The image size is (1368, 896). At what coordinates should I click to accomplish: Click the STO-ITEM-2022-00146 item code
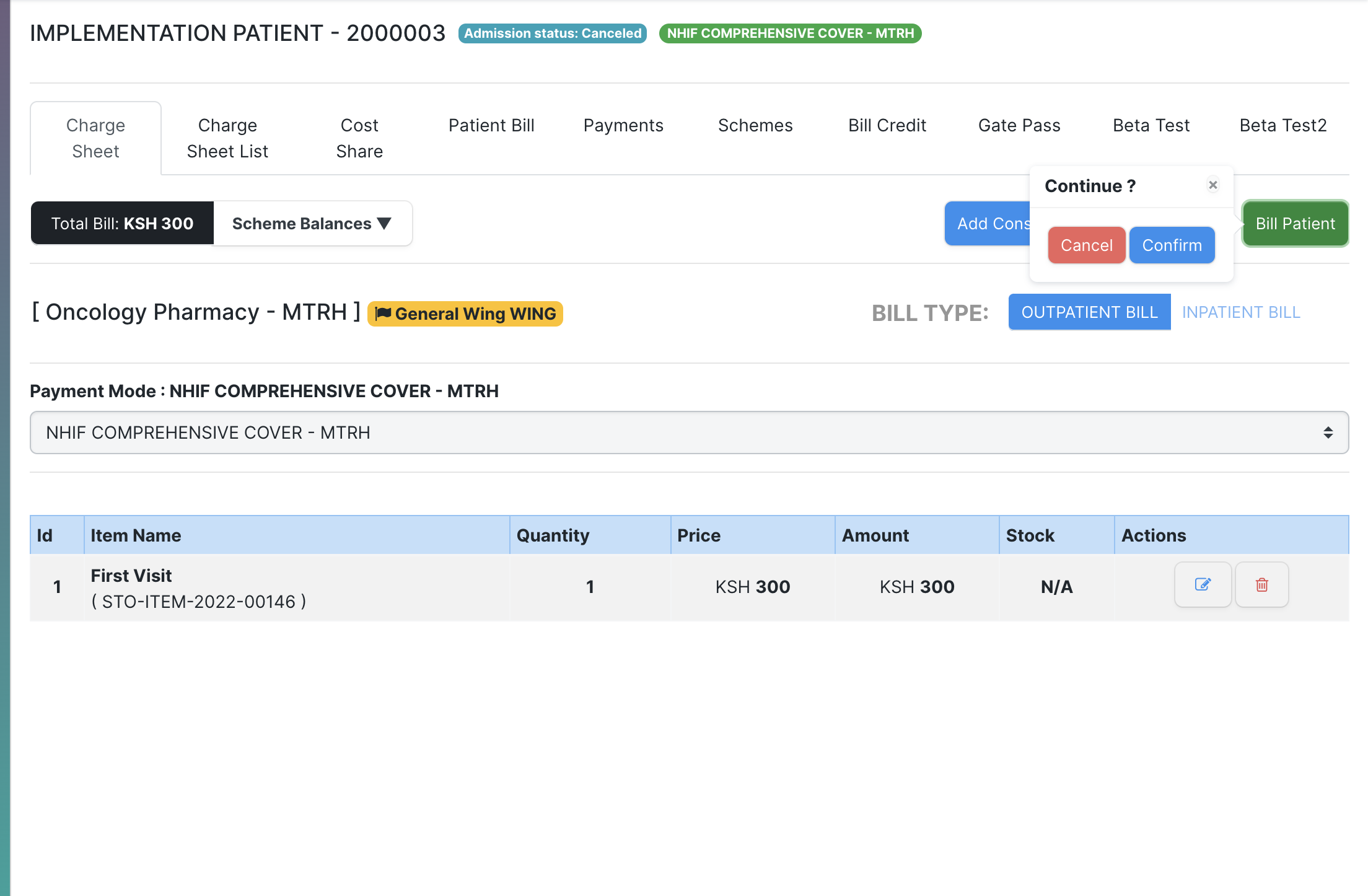click(199, 602)
